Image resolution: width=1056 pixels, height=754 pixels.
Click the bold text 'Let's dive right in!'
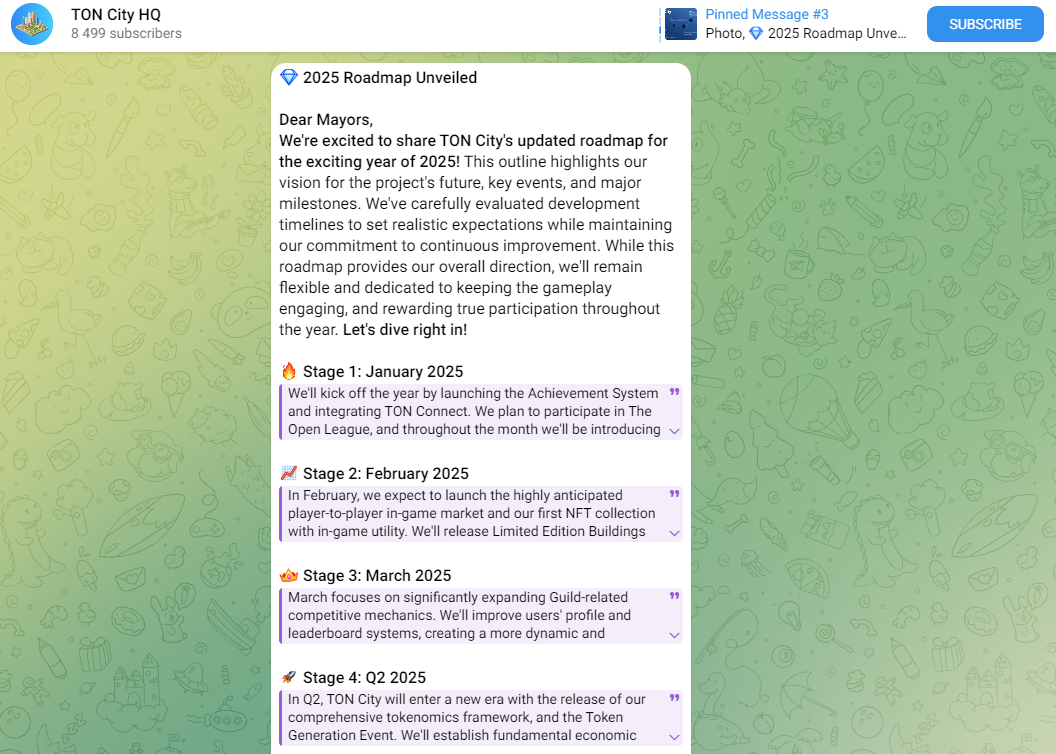(405, 330)
